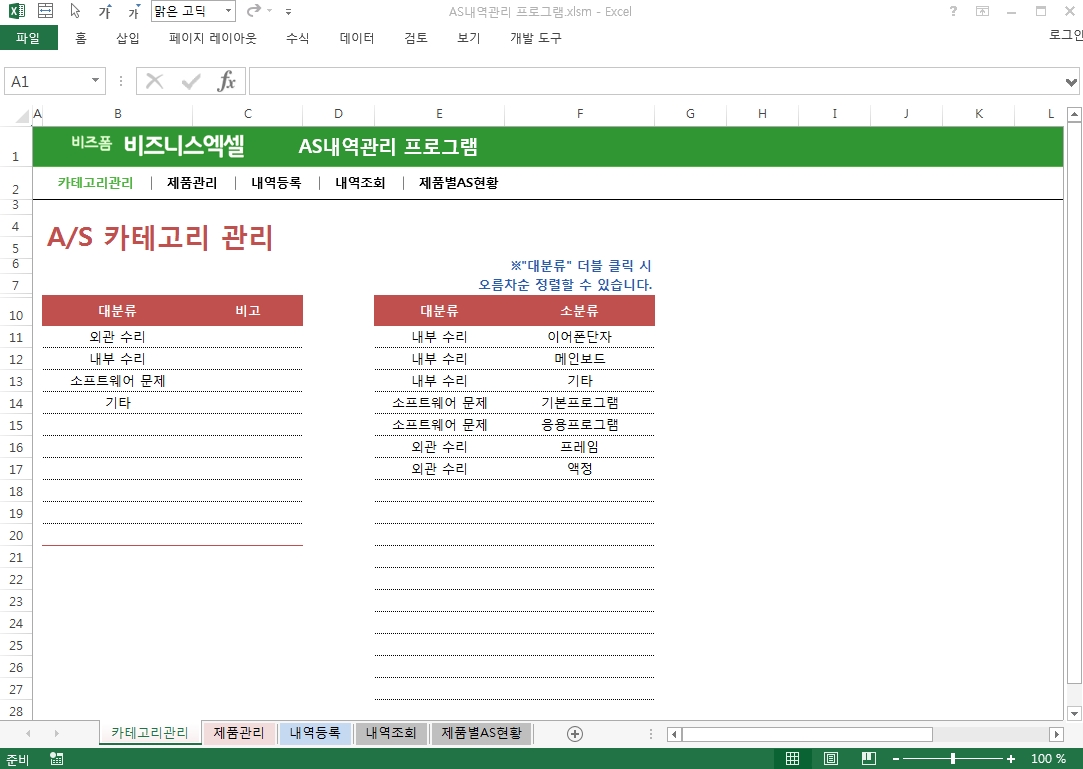Click the column width quick access icon
Image resolution: width=1083 pixels, height=769 pixels.
click(x=46, y=11)
